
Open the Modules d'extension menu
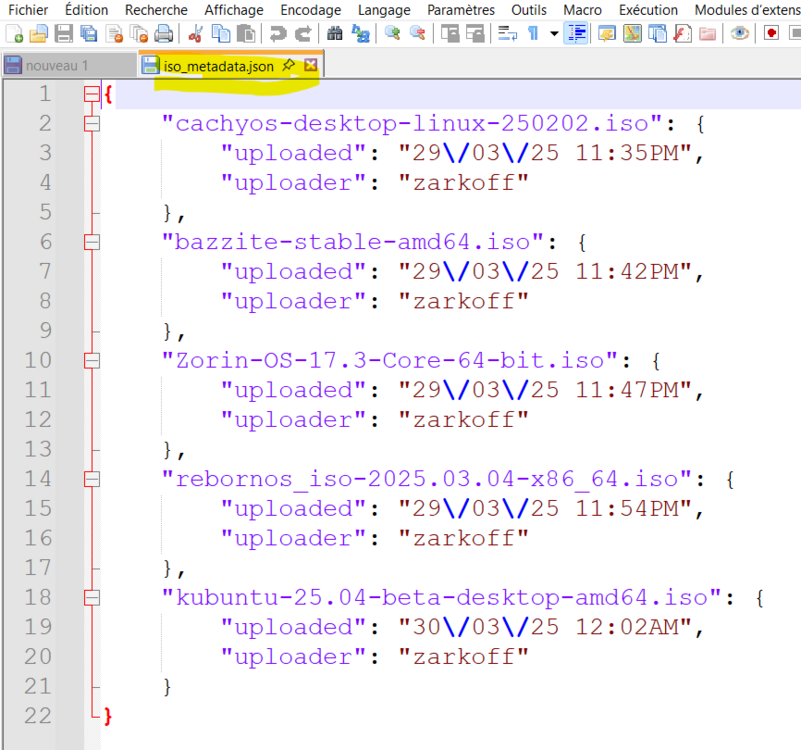coord(746,10)
